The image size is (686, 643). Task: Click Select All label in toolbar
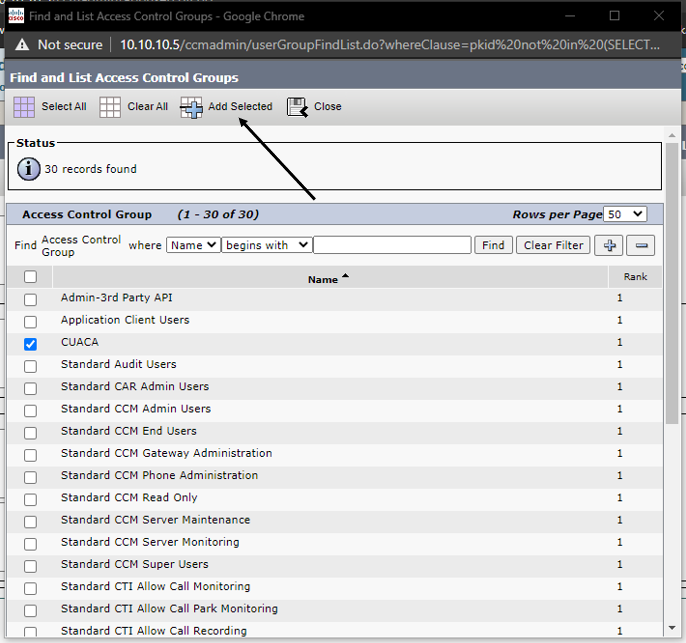(x=64, y=106)
